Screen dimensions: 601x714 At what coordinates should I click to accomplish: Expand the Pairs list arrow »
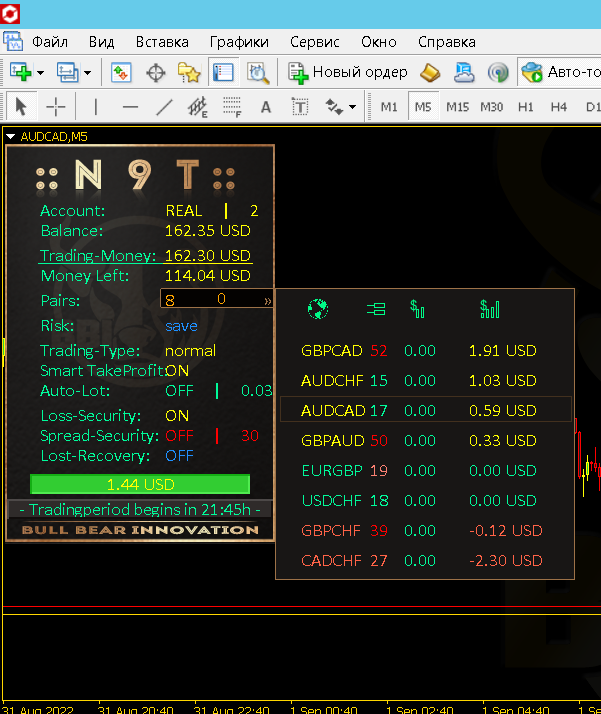[268, 301]
